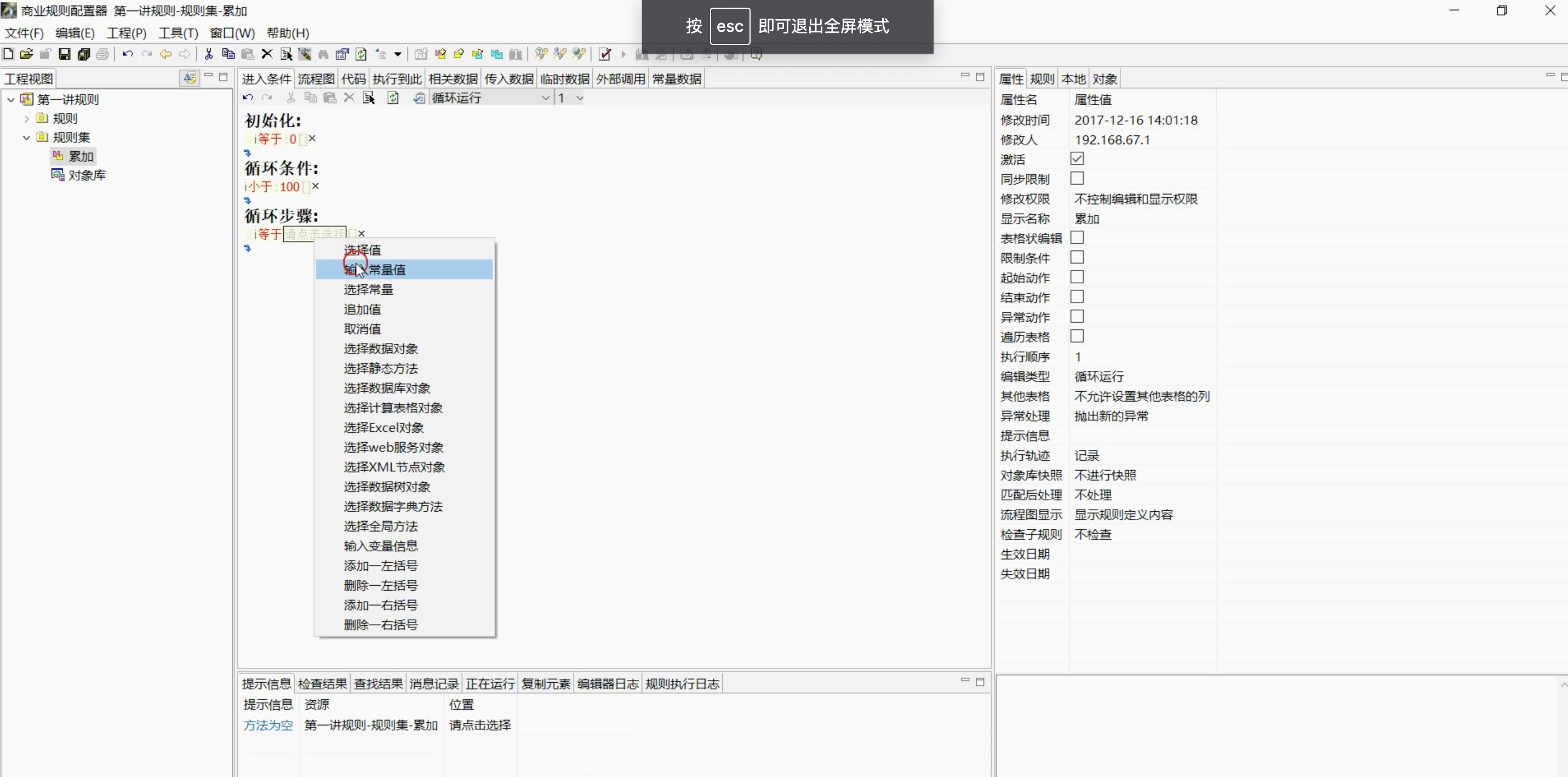Open the 循环运行 edit type dropdown
Viewport: 1568px width, 777px height.
(545, 98)
